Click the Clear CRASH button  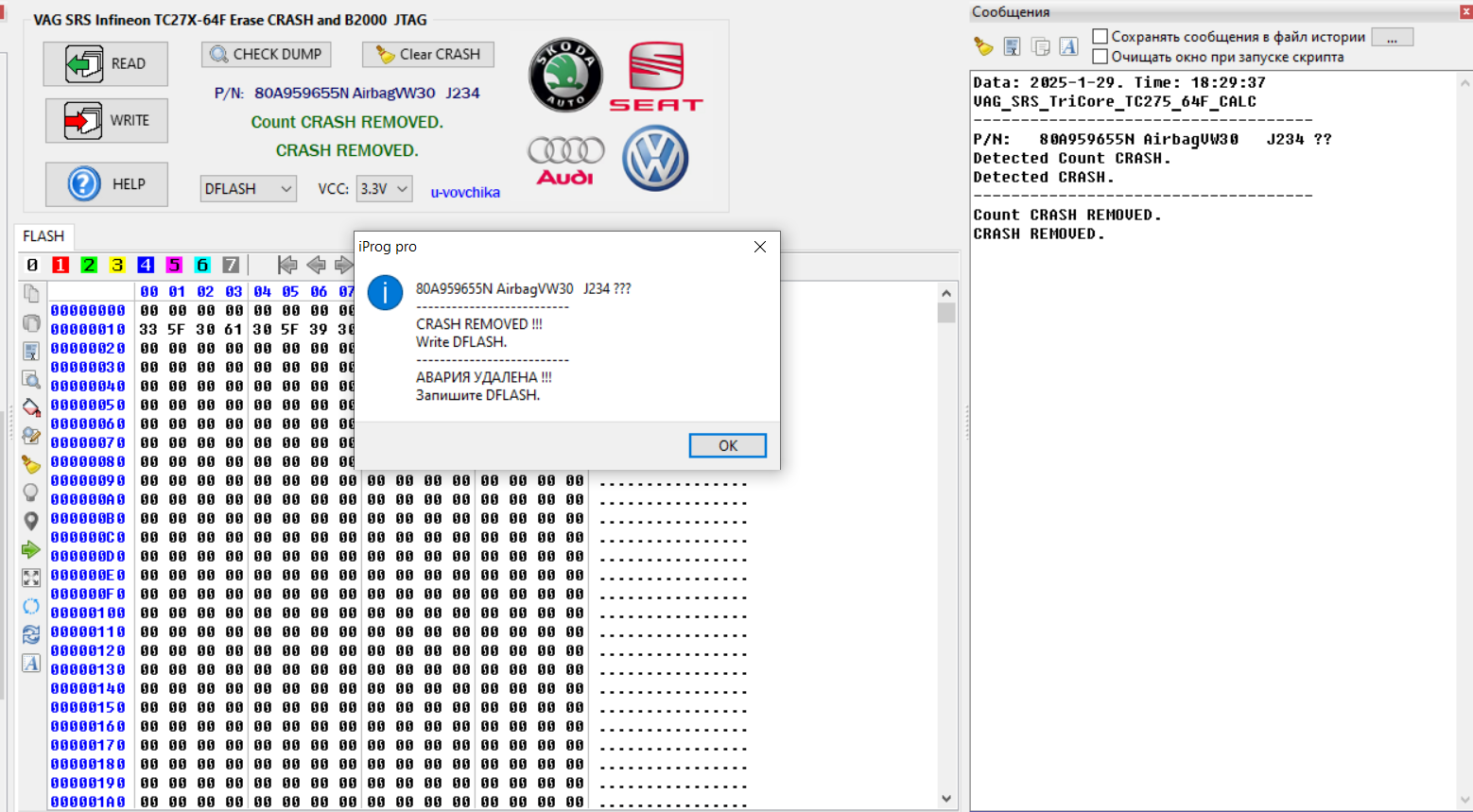[428, 55]
